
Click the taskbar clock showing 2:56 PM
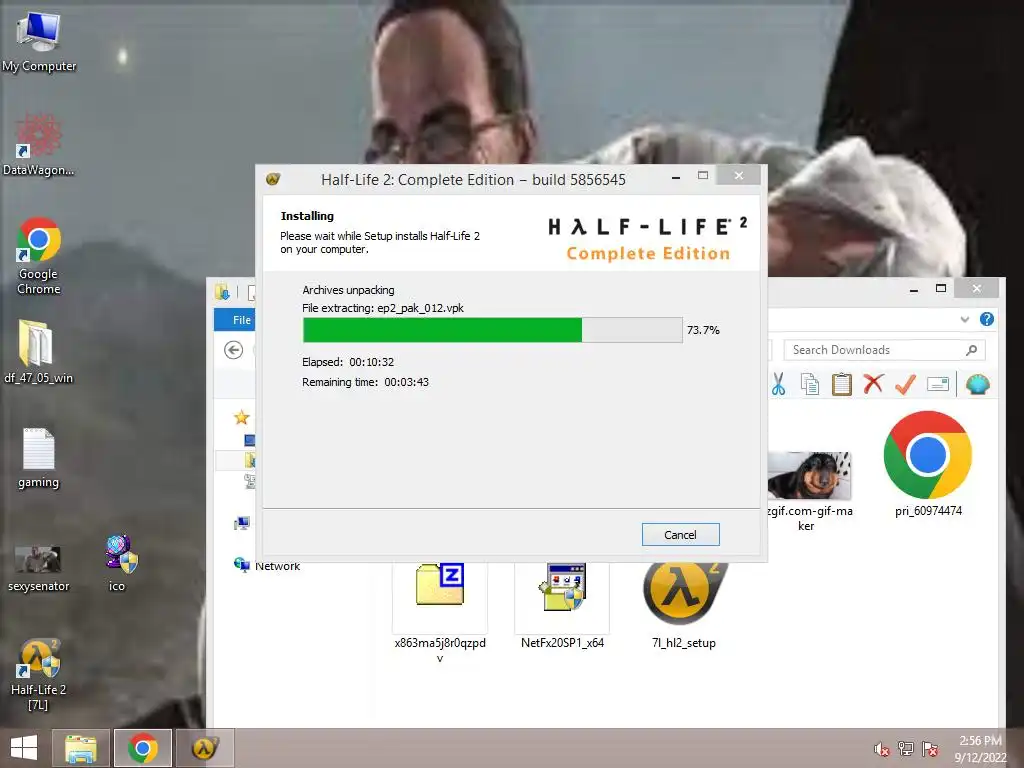(x=980, y=748)
